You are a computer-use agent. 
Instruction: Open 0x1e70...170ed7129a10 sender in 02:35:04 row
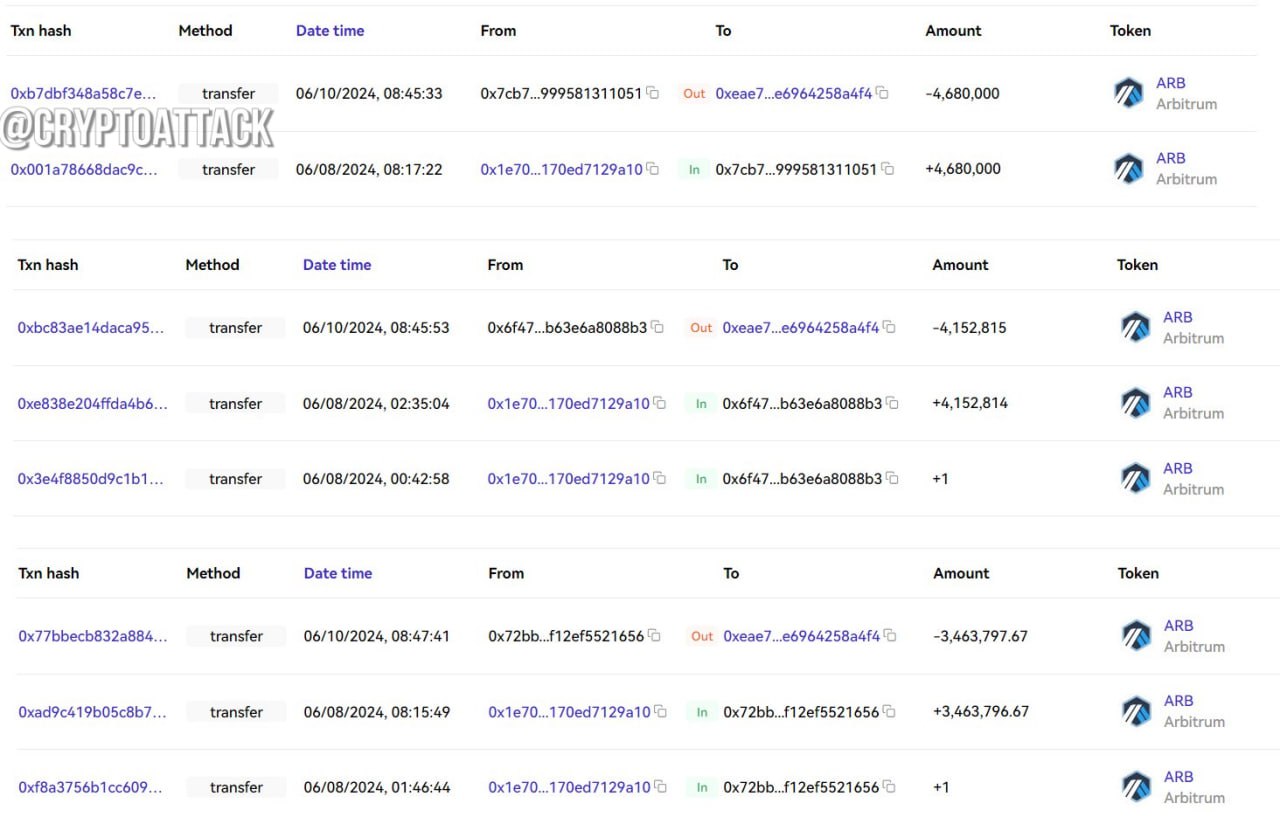569,403
